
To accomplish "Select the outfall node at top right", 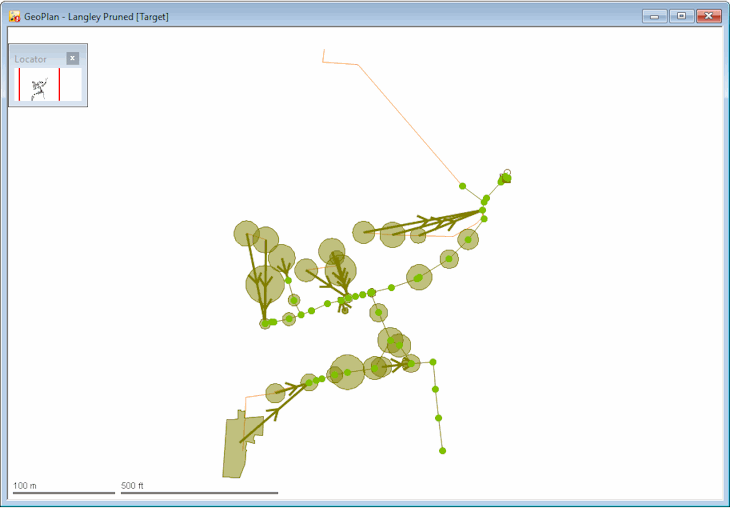I will pyautogui.click(x=506, y=177).
